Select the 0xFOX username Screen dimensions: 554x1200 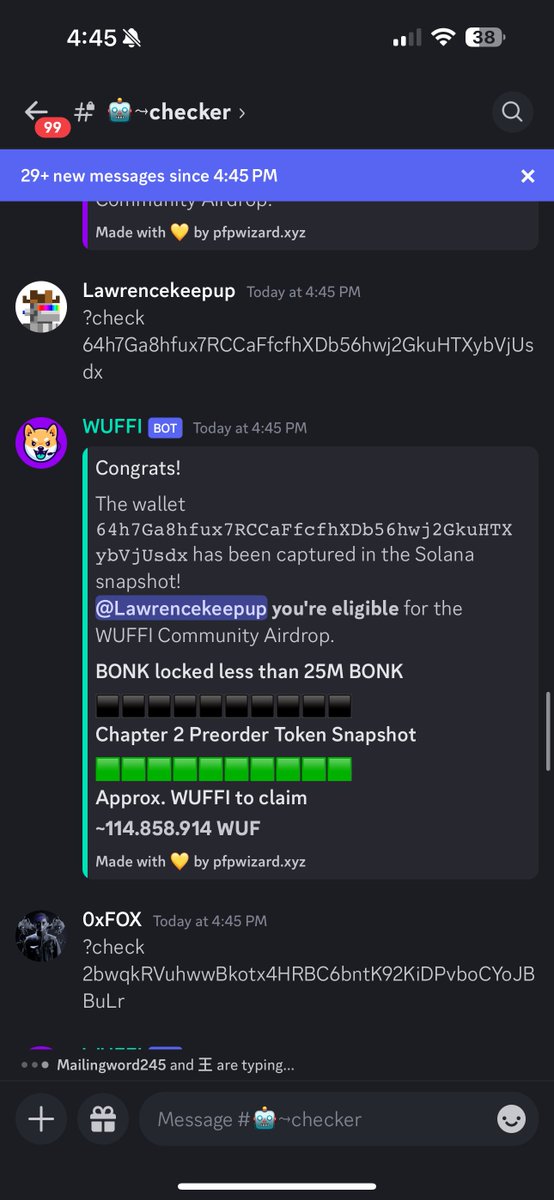[x=112, y=920]
